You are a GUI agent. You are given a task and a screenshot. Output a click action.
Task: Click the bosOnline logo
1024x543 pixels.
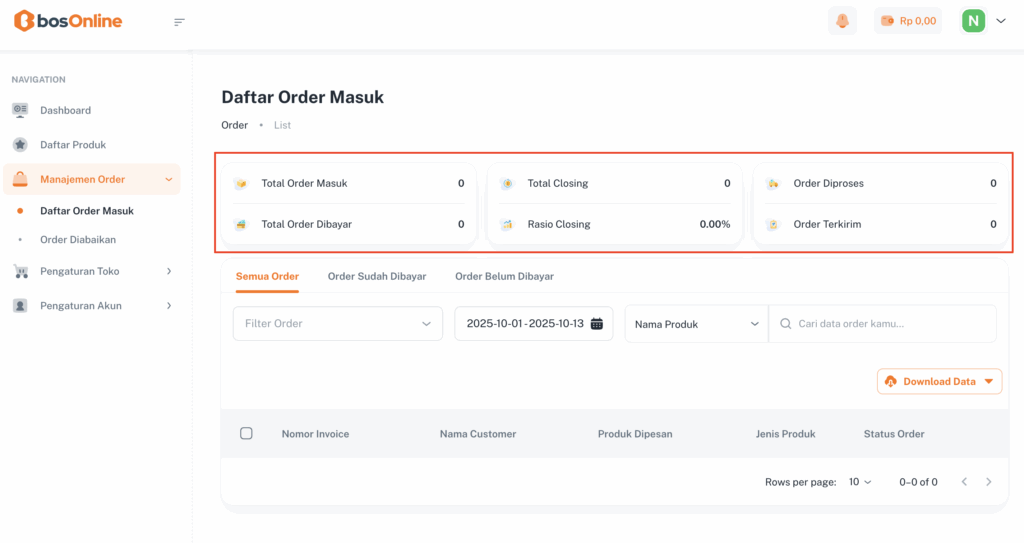(68, 21)
